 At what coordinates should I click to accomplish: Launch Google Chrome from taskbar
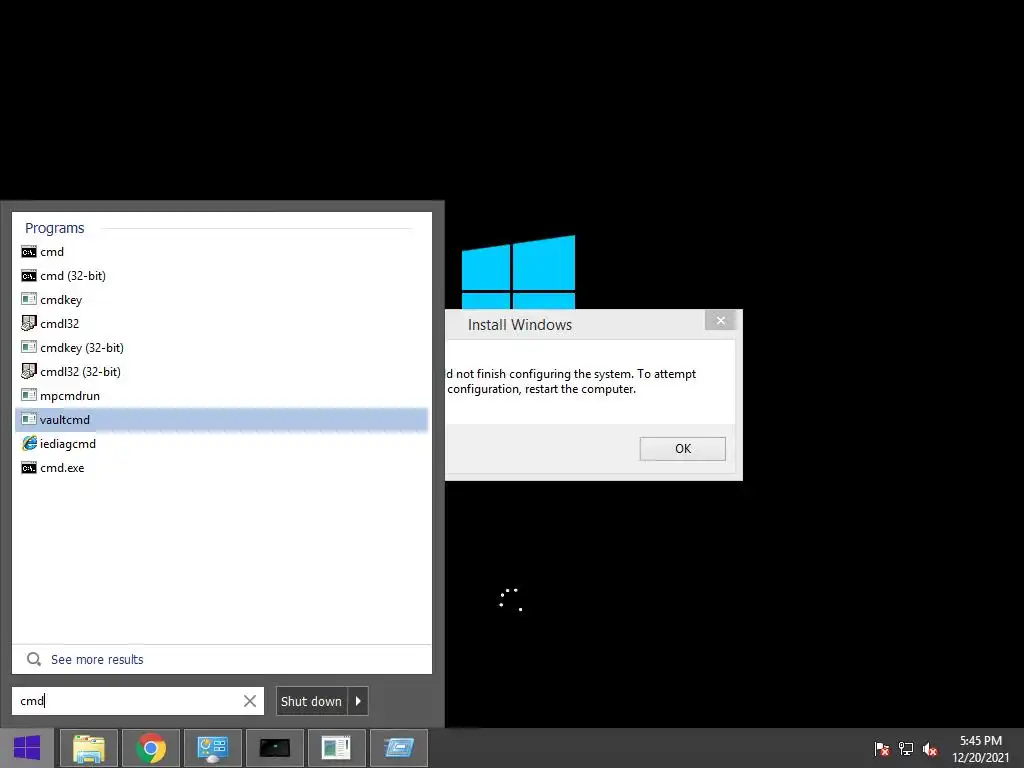[151, 748]
